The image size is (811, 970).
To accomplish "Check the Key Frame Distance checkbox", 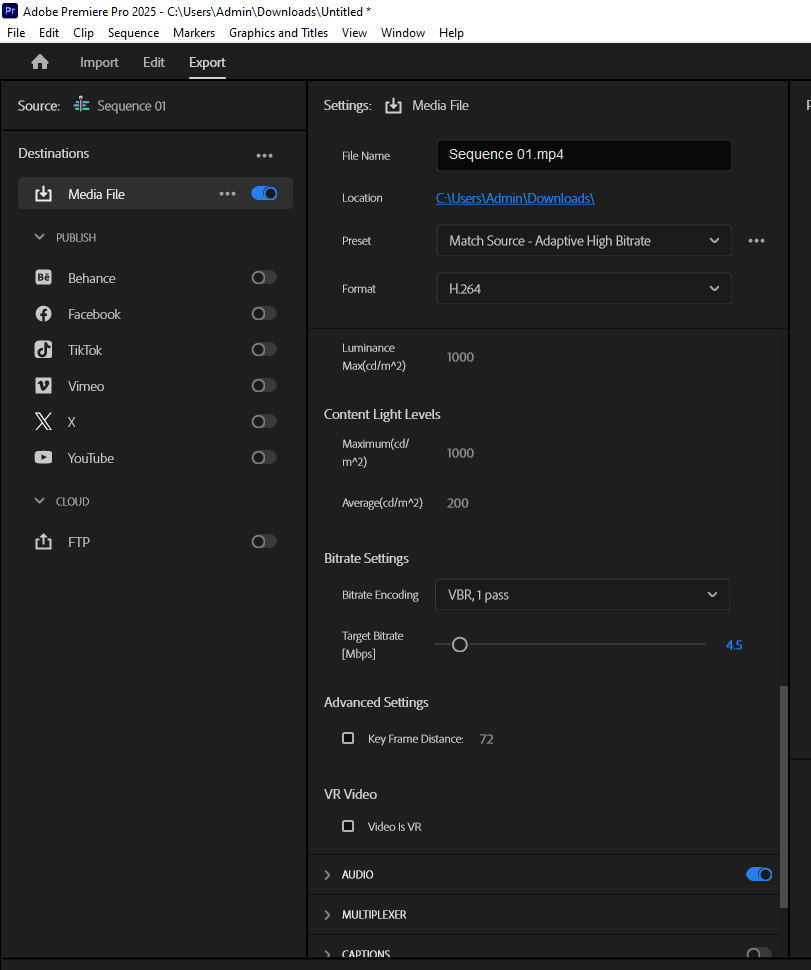I will tap(348, 738).
